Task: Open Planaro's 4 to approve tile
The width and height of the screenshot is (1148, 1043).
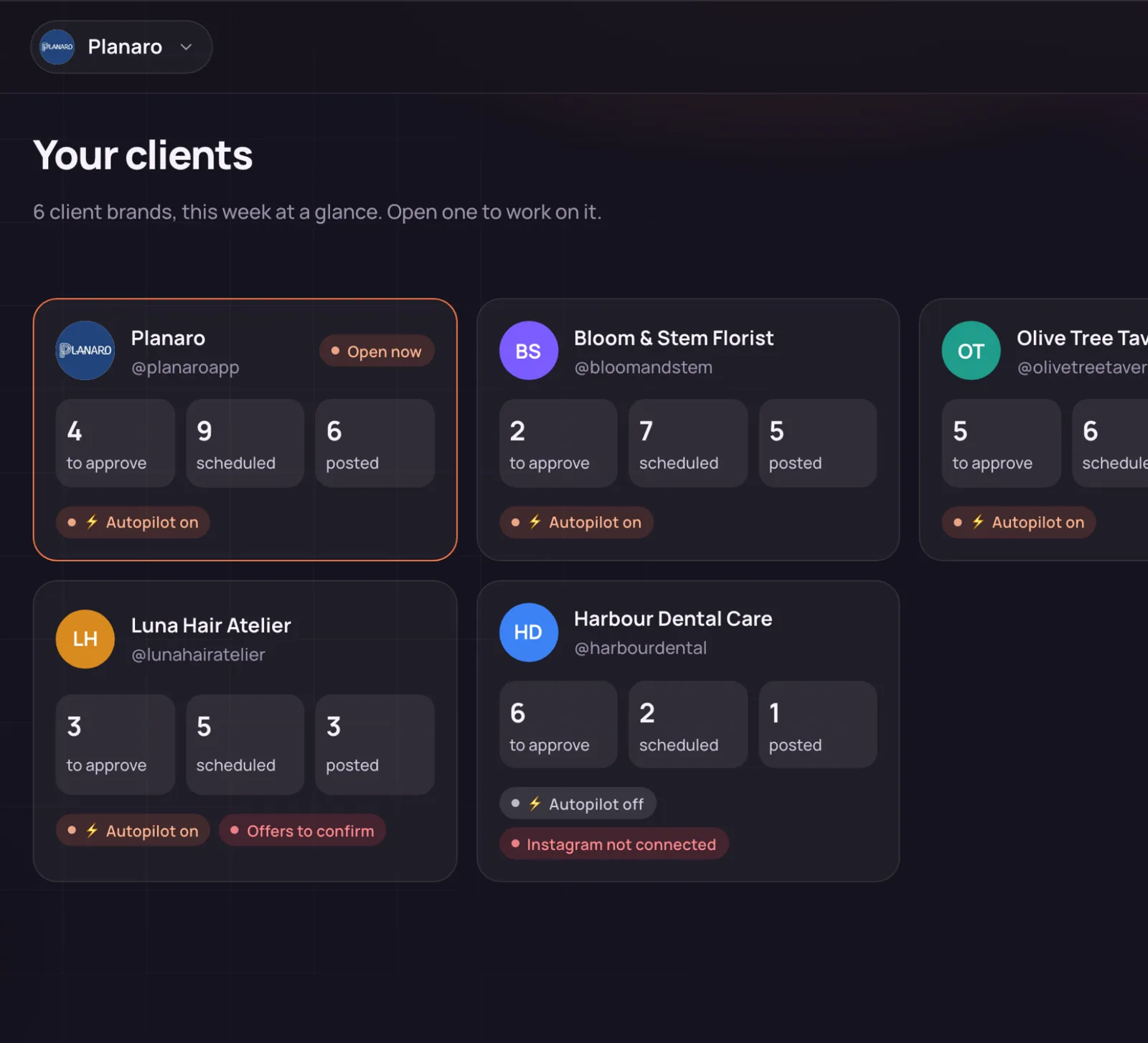Action: pyautogui.click(x=116, y=443)
